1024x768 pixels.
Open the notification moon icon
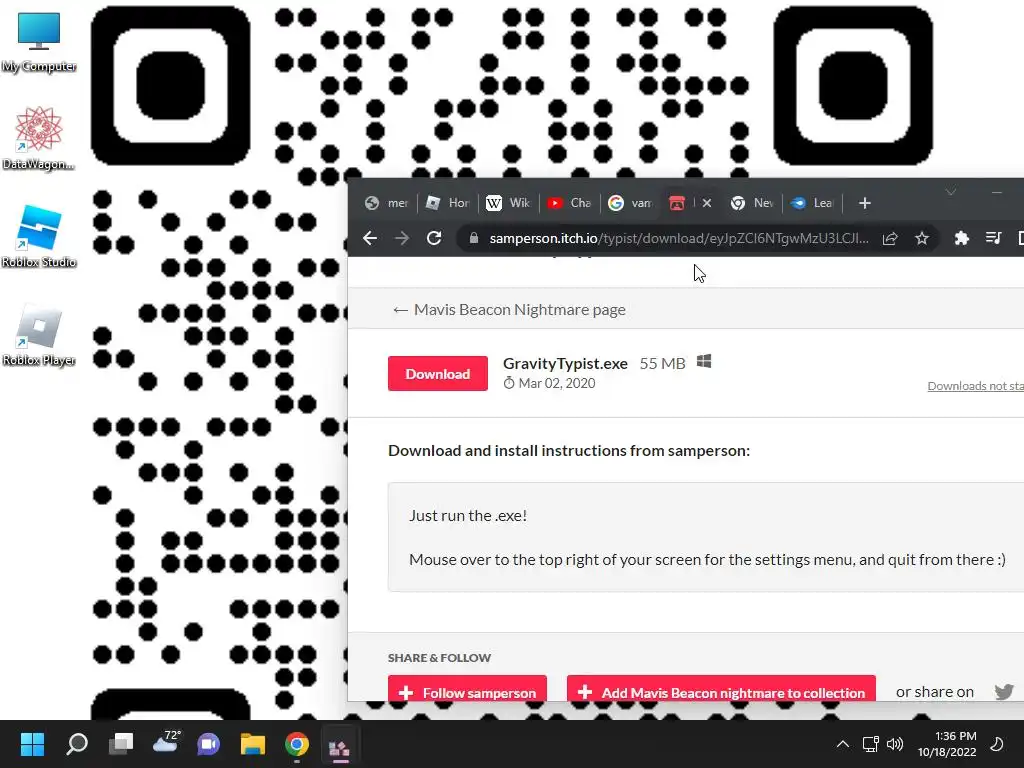pos(997,744)
